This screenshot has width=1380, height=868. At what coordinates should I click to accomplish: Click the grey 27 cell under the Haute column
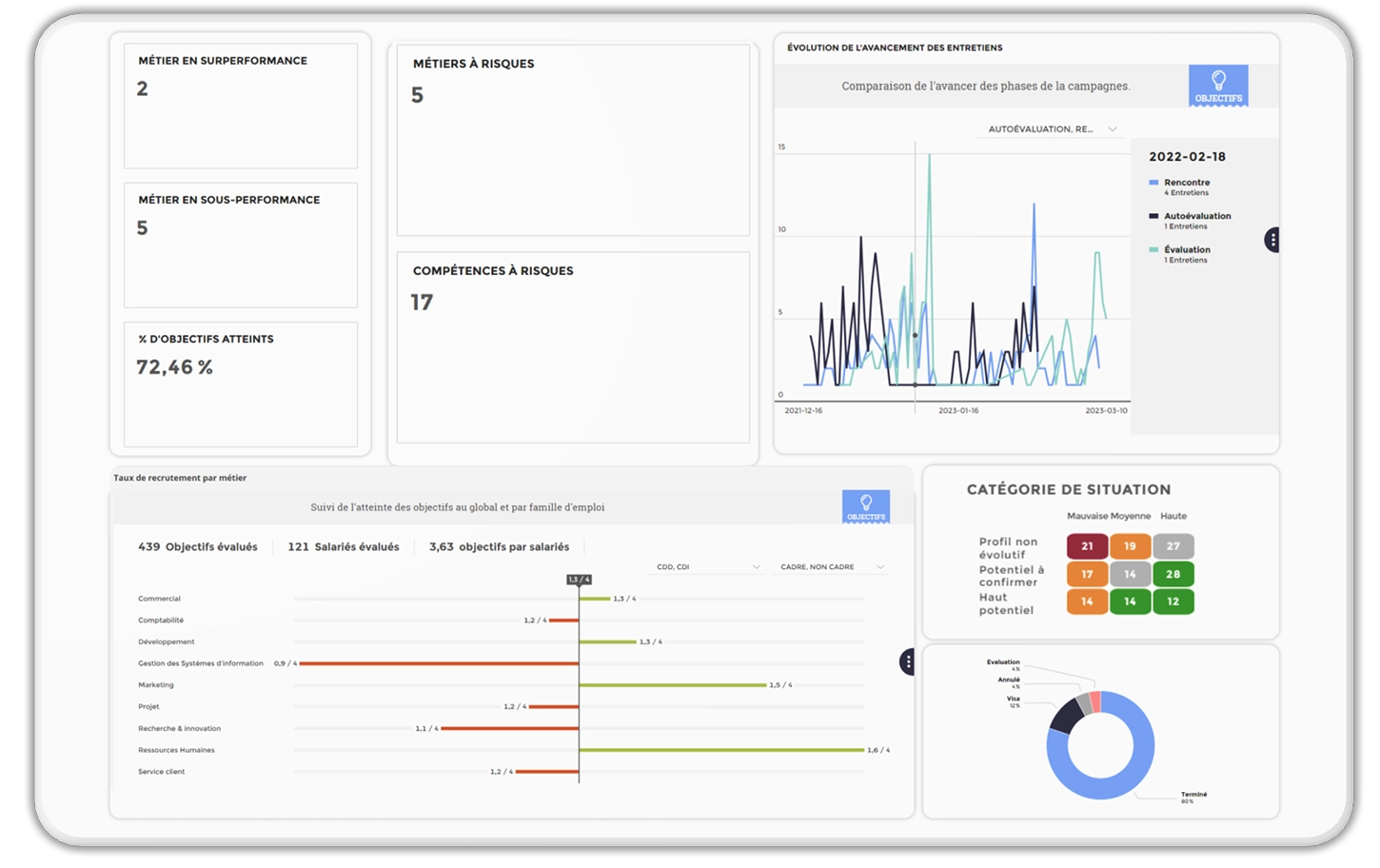click(1173, 546)
